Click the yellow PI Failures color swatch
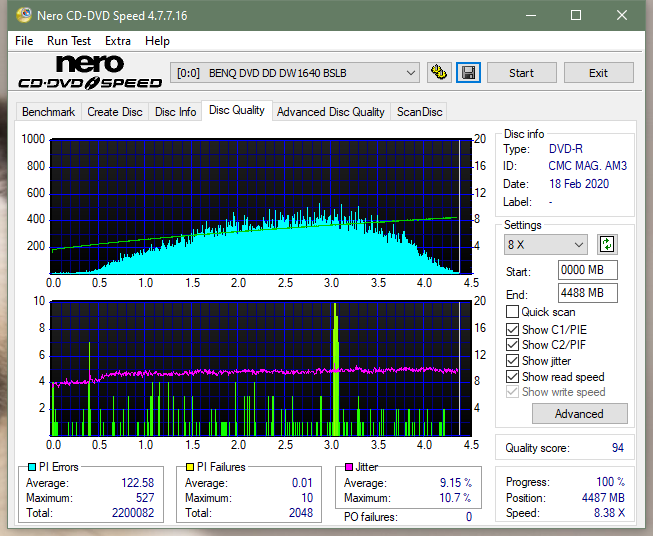This screenshot has width=653, height=536. [x=190, y=467]
